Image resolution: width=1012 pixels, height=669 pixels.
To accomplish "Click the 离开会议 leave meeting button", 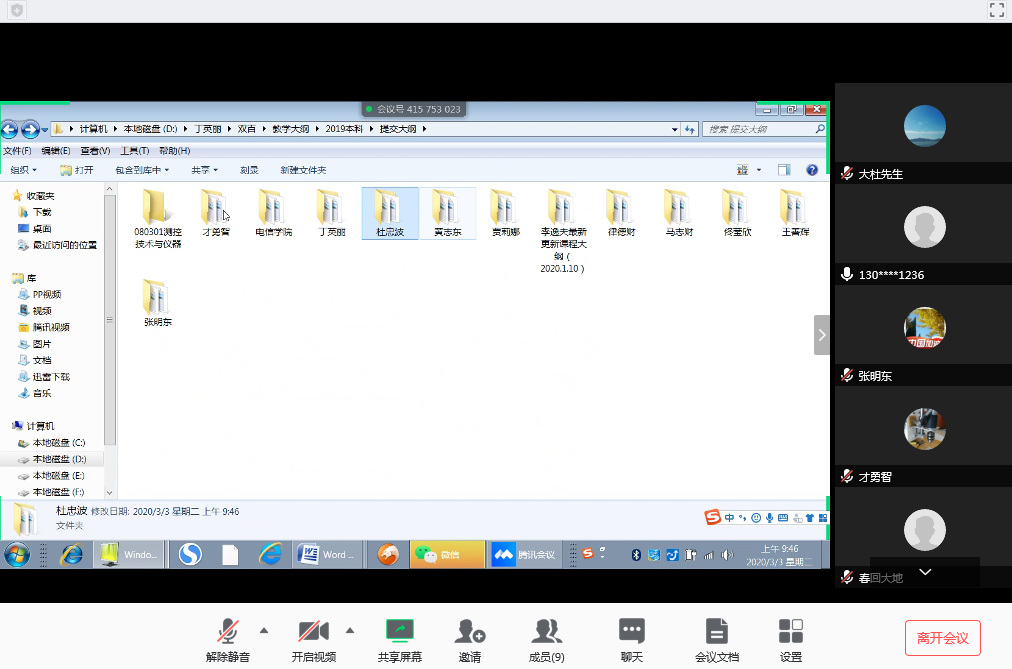I will tap(942, 638).
